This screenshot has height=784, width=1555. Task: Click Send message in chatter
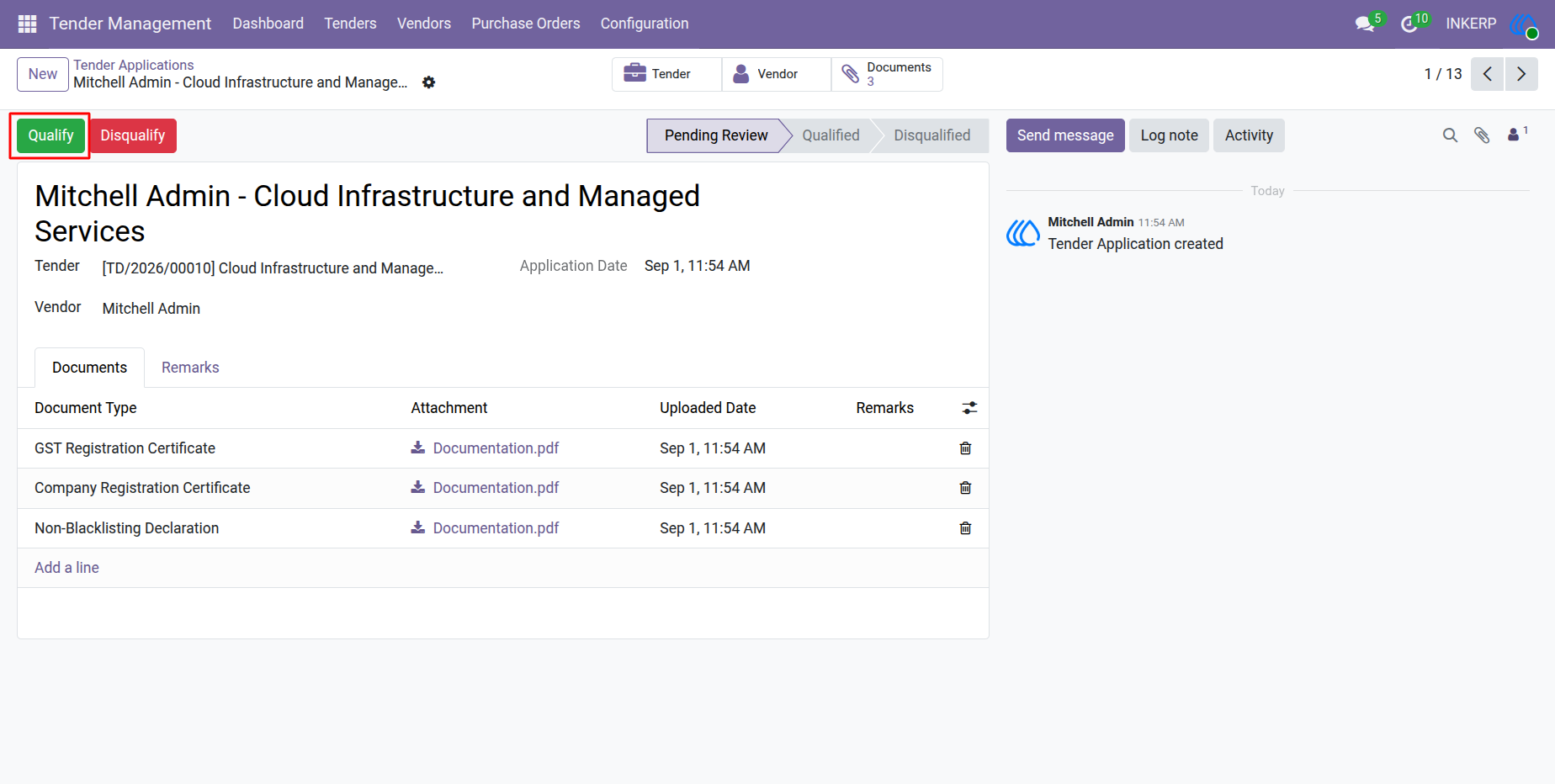[x=1065, y=135]
